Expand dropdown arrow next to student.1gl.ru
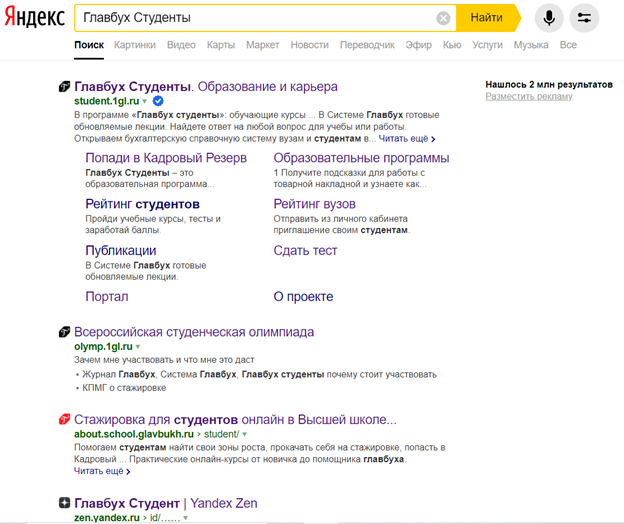The image size is (624, 524). coord(145,101)
